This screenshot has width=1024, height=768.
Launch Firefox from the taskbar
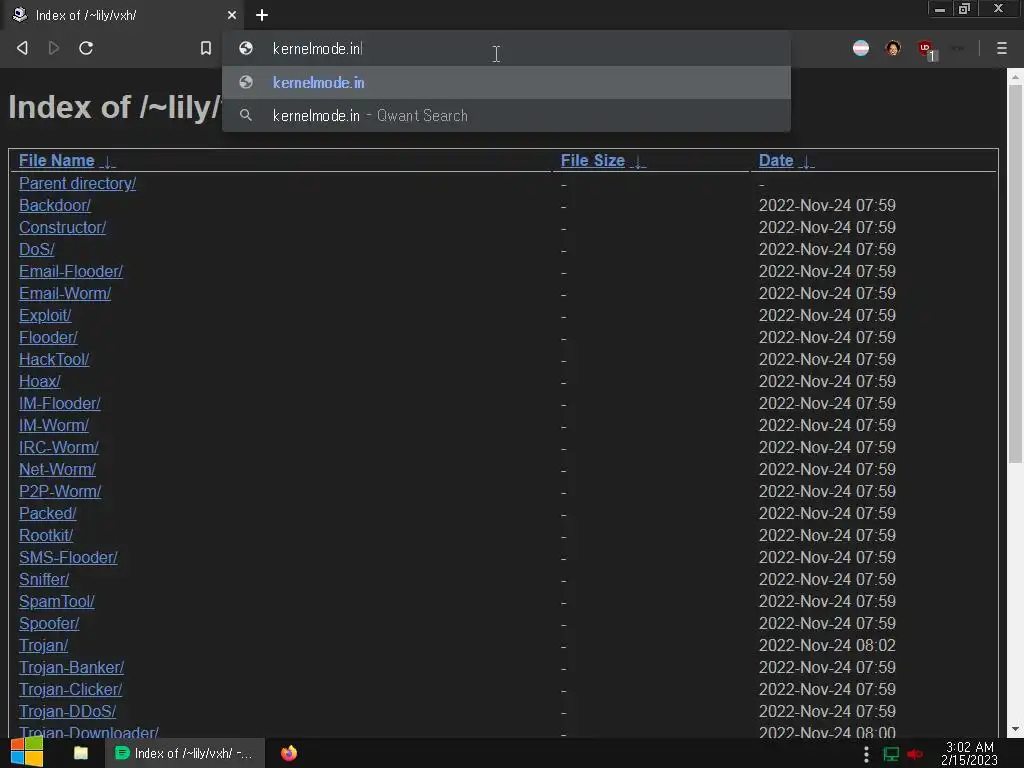[289, 753]
